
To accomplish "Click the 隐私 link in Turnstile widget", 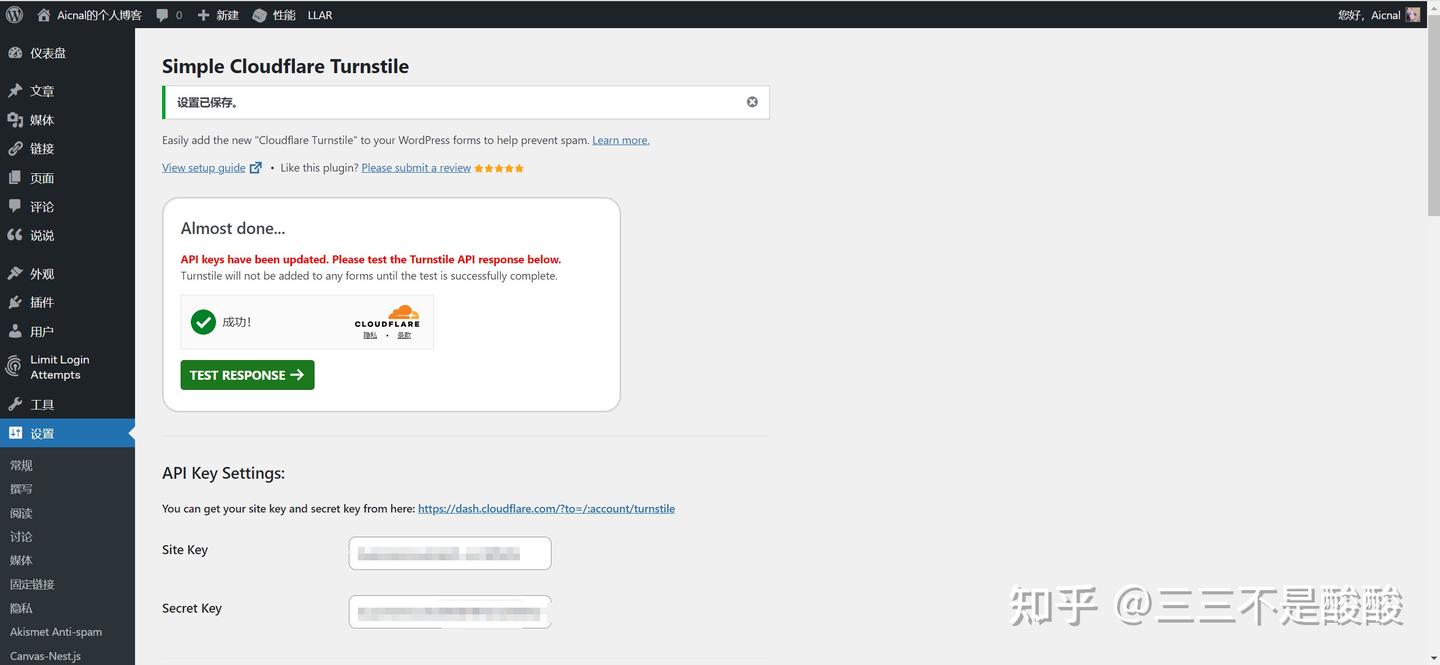I will click(370, 336).
